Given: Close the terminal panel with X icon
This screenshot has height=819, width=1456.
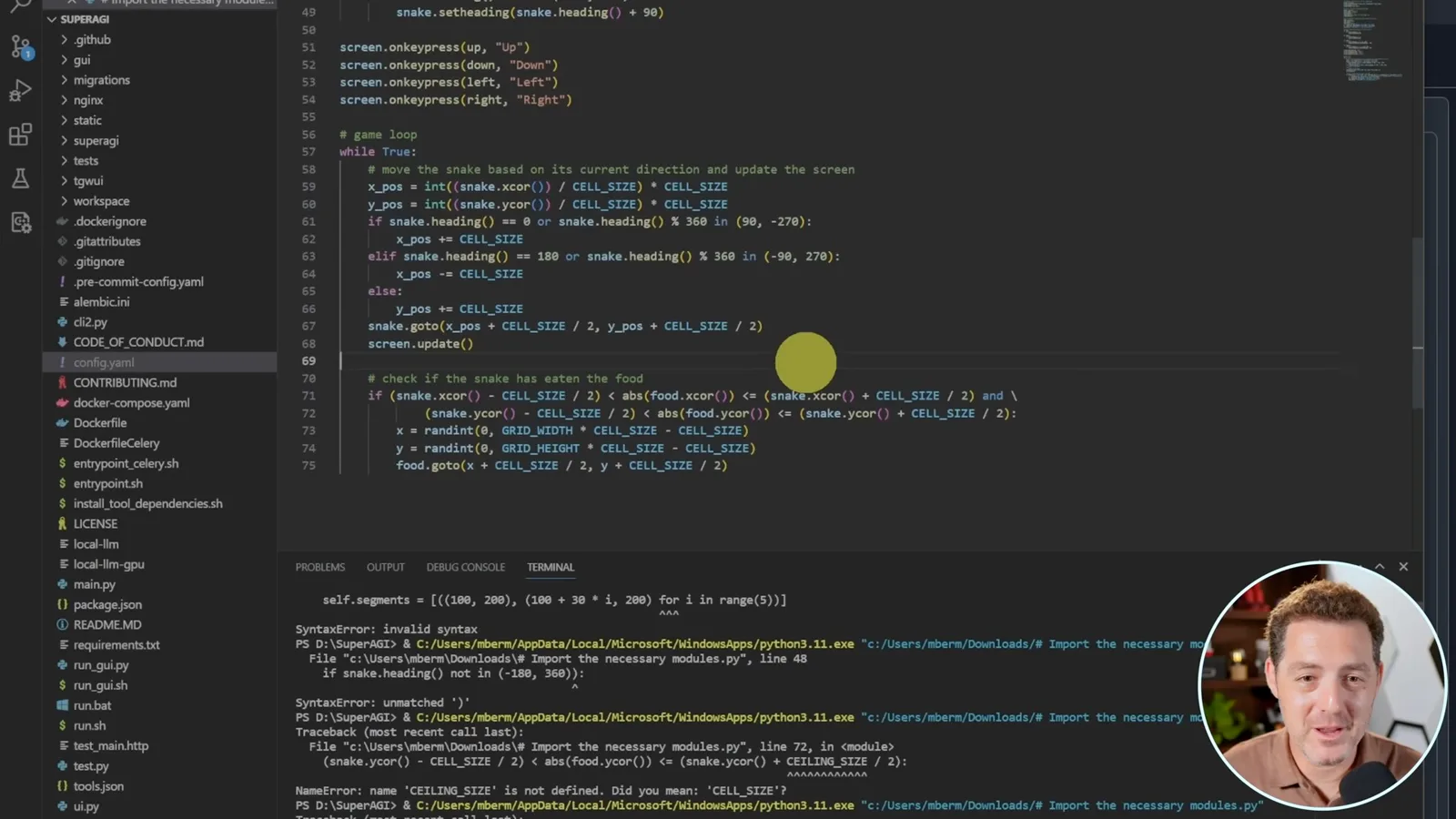Looking at the screenshot, I should click(x=1403, y=566).
